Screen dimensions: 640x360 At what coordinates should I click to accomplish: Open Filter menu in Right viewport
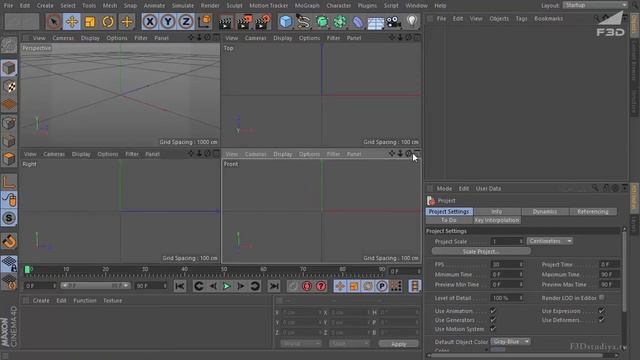click(x=132, y=154)
